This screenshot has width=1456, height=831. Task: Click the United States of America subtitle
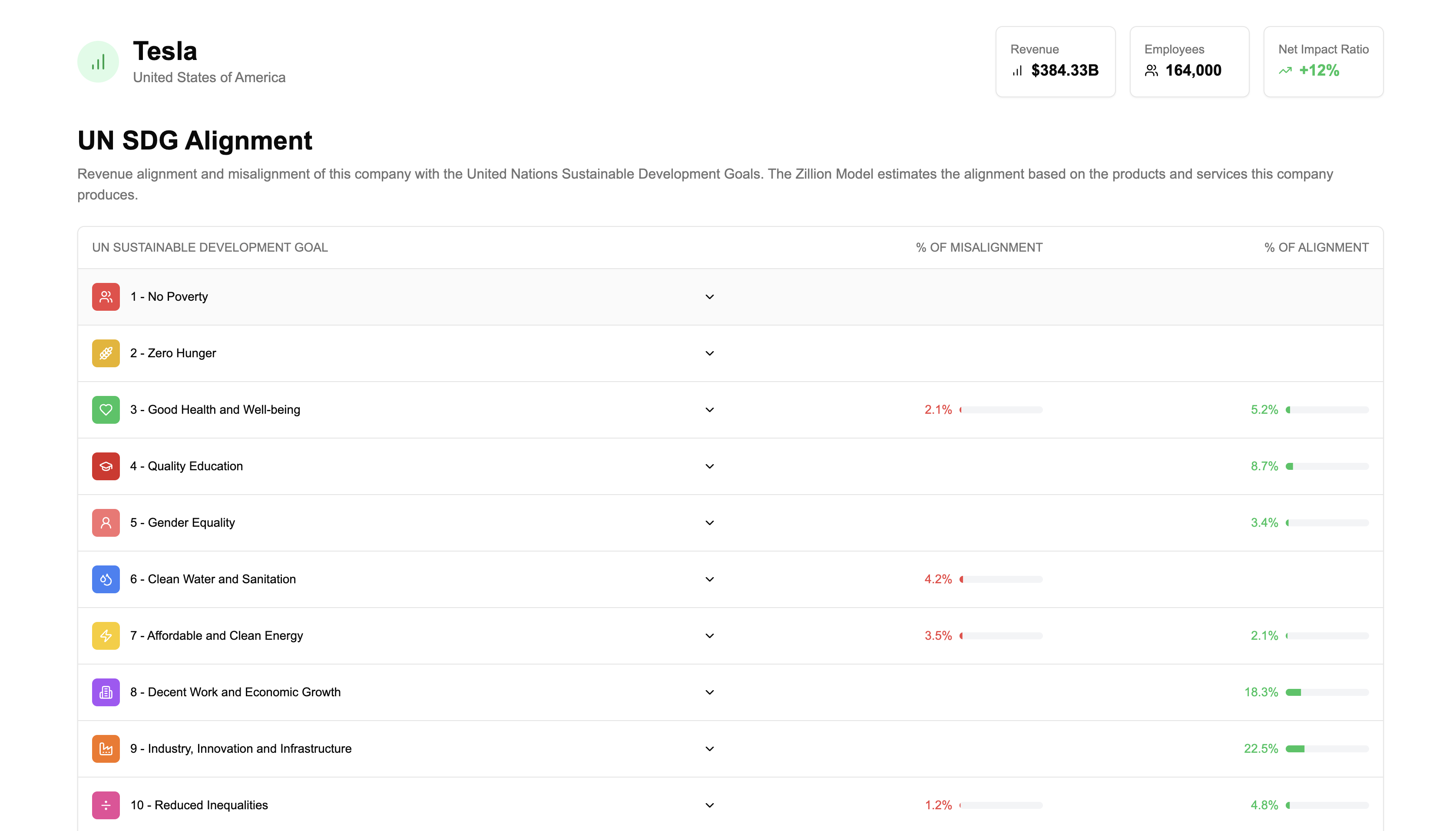tap(209, 78)
